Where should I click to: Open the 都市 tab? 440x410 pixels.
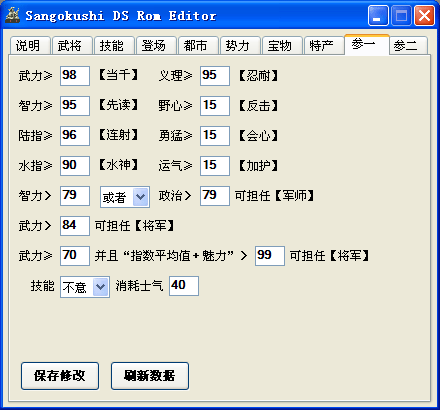(x=198, y=45)
